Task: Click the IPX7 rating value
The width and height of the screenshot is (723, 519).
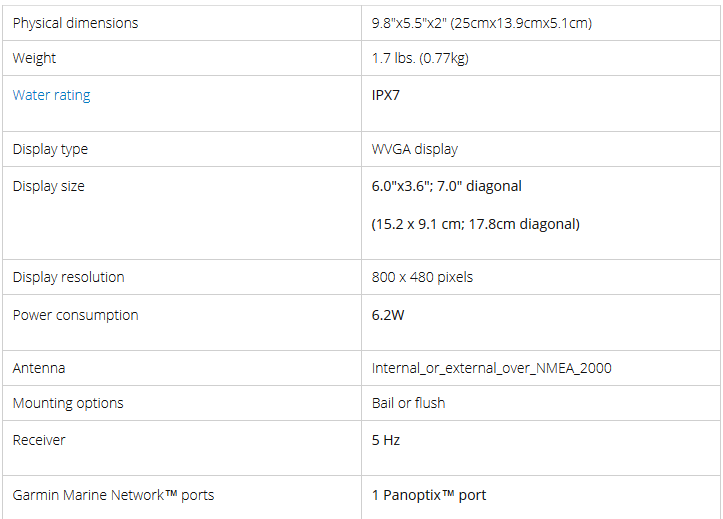Action: pyautogui.click(x=386, y=95)
